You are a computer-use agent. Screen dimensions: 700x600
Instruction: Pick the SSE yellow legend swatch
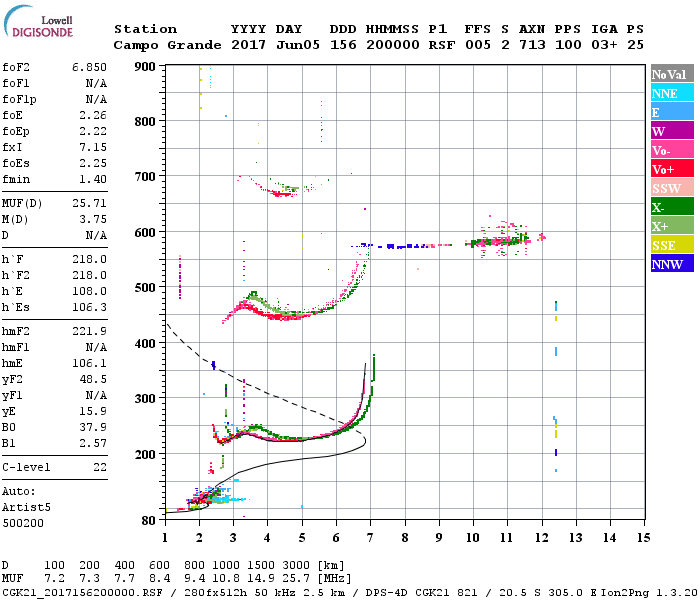tap(671, 246)
